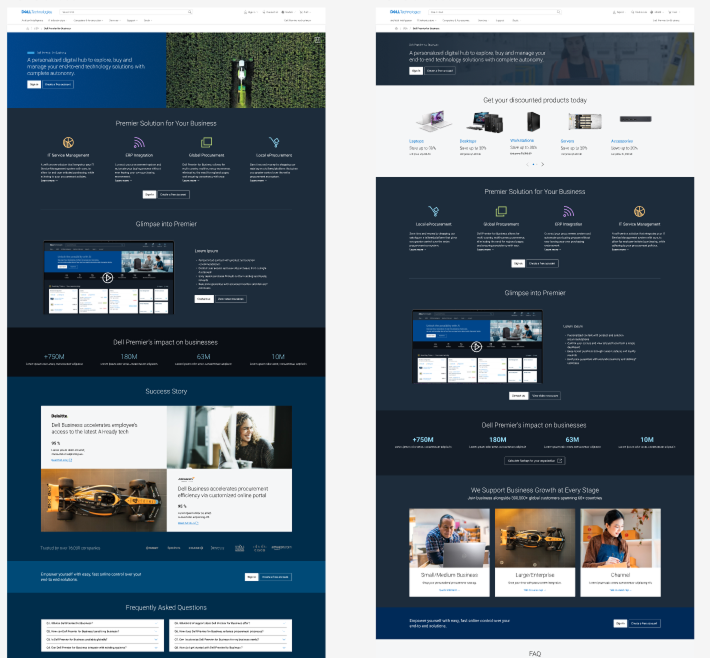710x658 pixels.
Task: Play the Glimpse into Premier video, left page
Action: pos(107,278)
